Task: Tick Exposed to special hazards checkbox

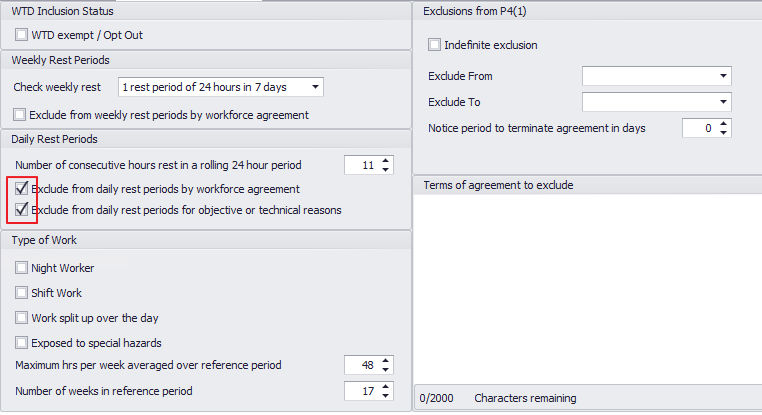Action: (22, 343)
